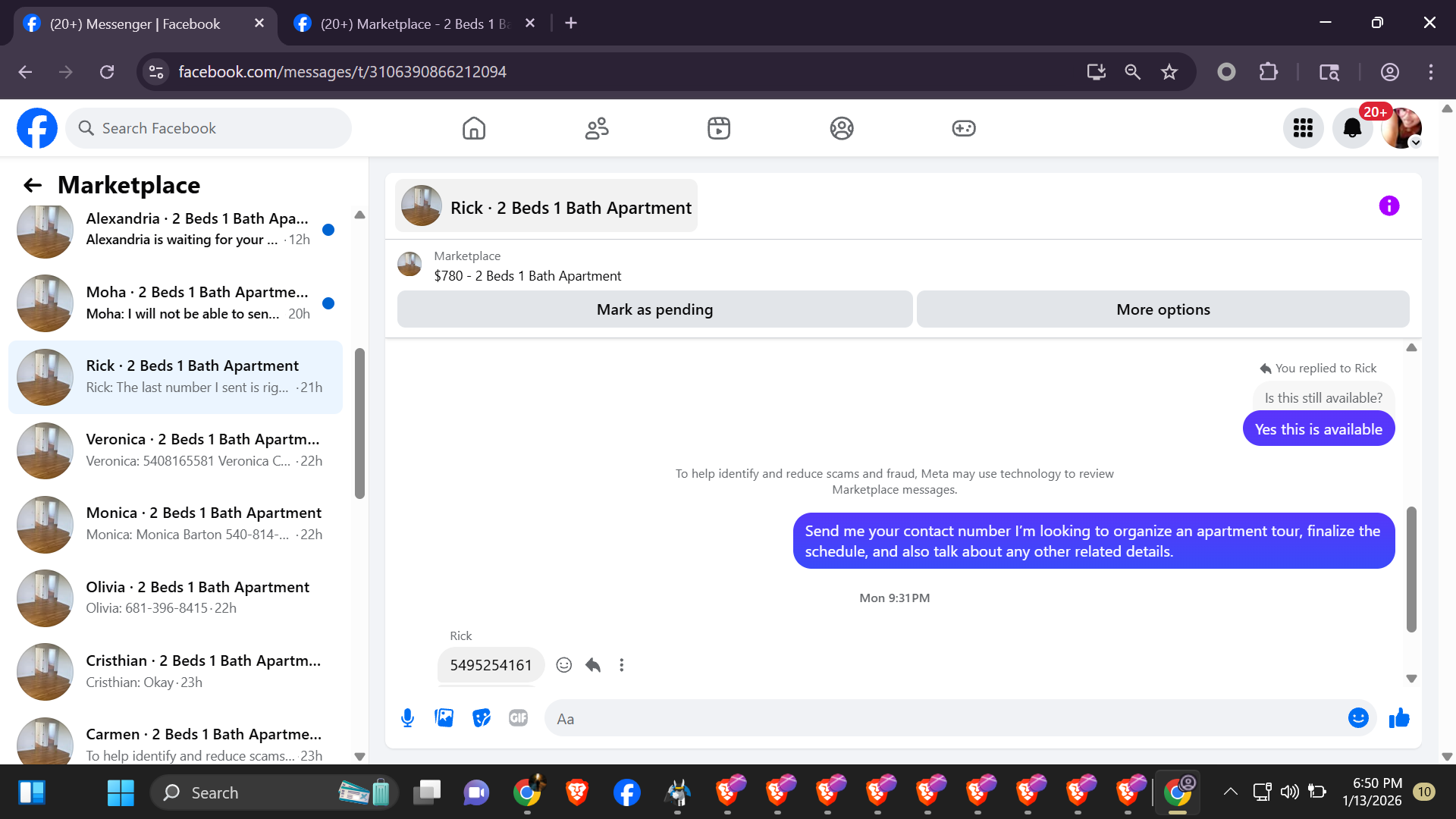
Task: Open the GIF picker
Action: tap(519, 717)
